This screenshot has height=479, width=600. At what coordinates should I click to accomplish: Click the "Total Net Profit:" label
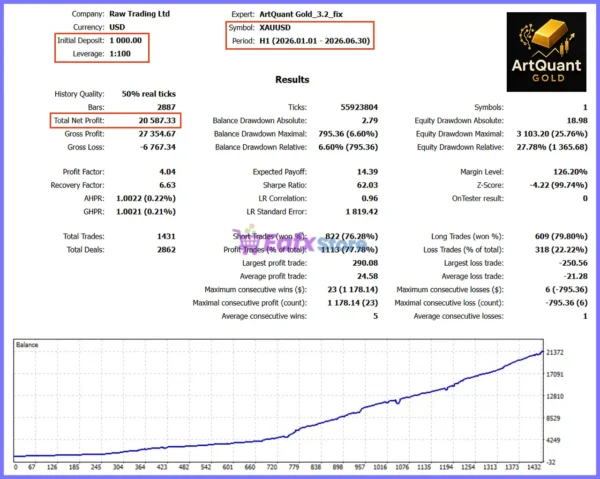(79, 121)
